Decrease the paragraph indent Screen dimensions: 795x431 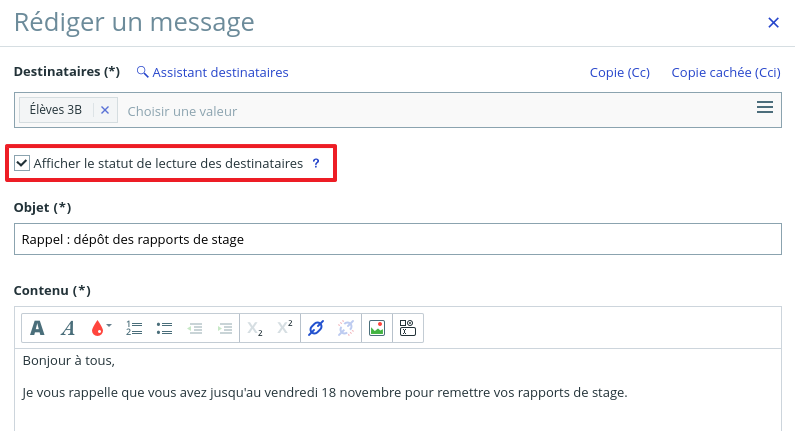[196, 328]
